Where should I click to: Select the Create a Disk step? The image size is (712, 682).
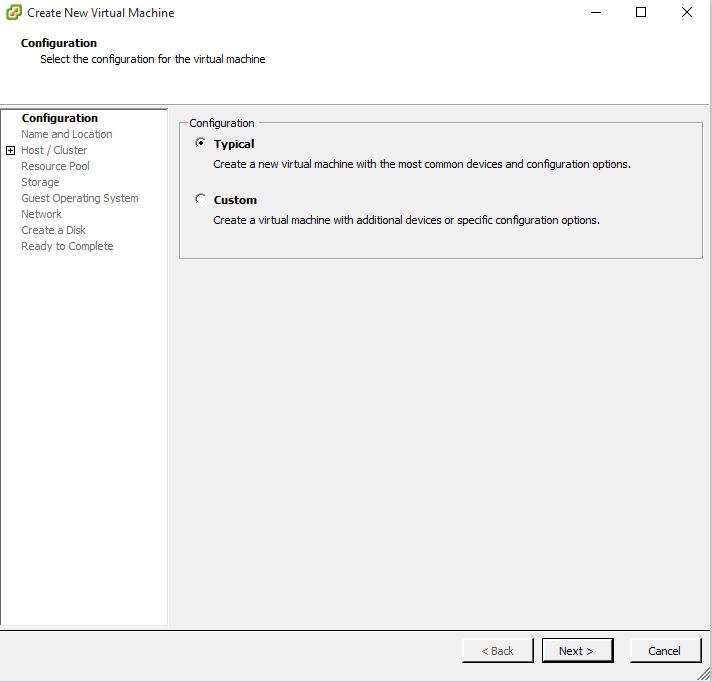pos(53,230)
